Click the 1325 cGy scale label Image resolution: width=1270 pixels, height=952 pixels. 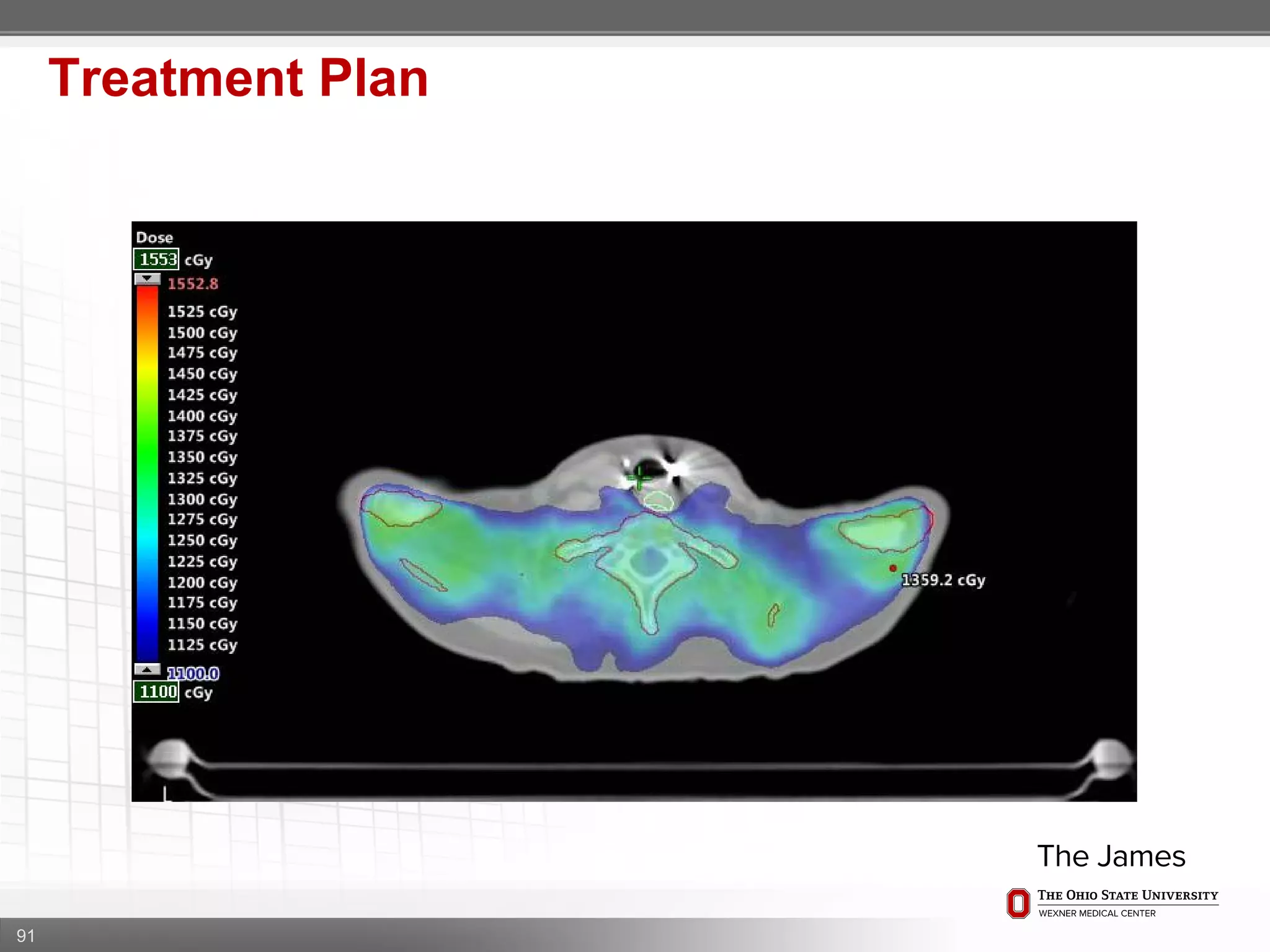coord(202,478)
